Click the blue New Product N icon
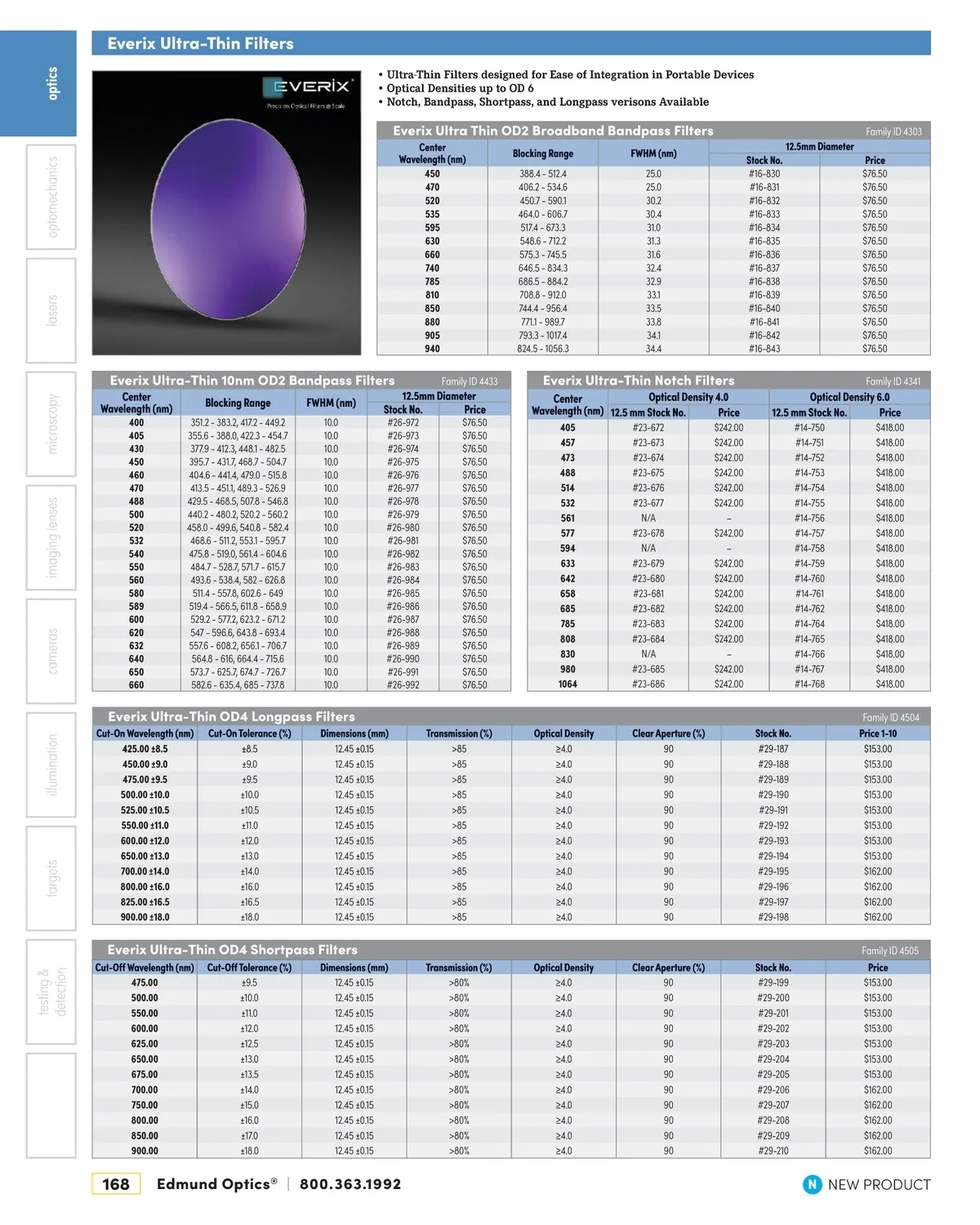980x1225 pixels. pyautogui.click(x=812, y=1184)
